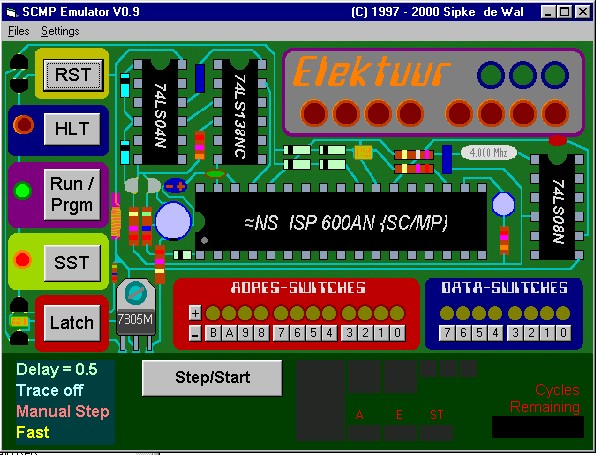
Task: Open the Files menu
Action: click(19, 31)
